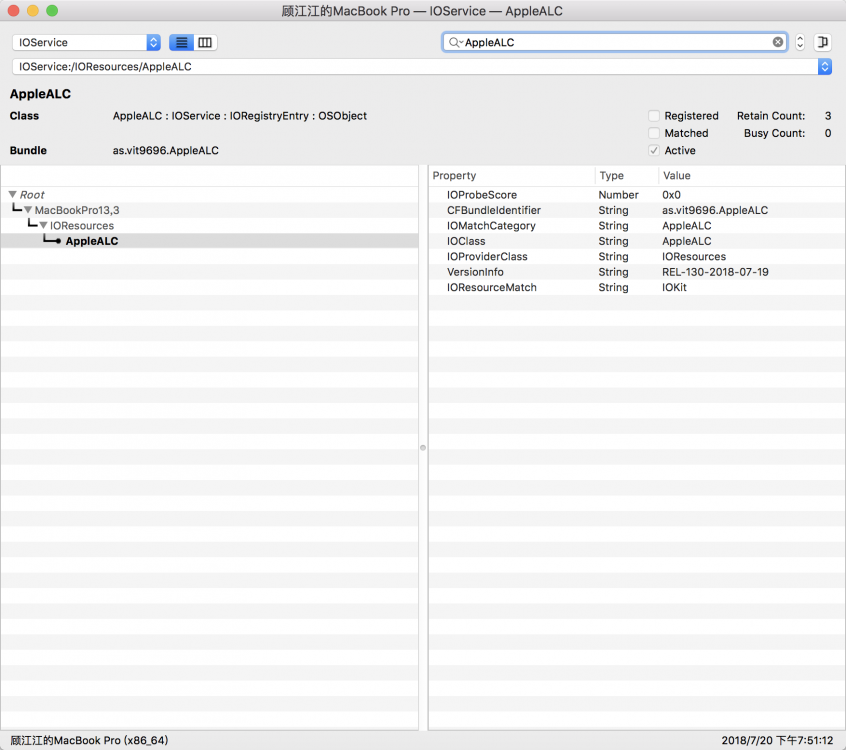Toggle the Active checkbox
Screen dimensions: 846x750
(x=654, y=150)
